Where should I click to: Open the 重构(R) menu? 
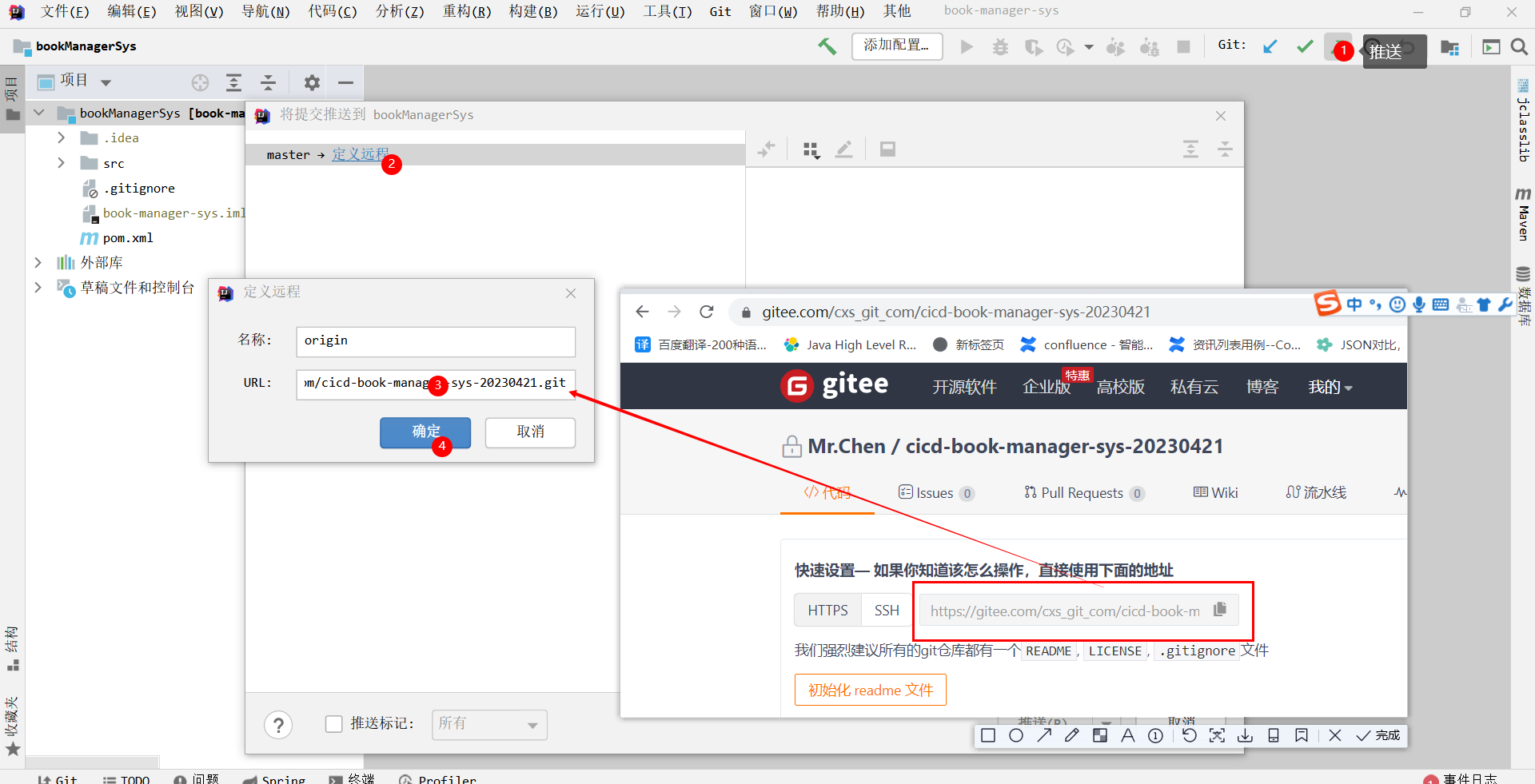tap(467, 11)
